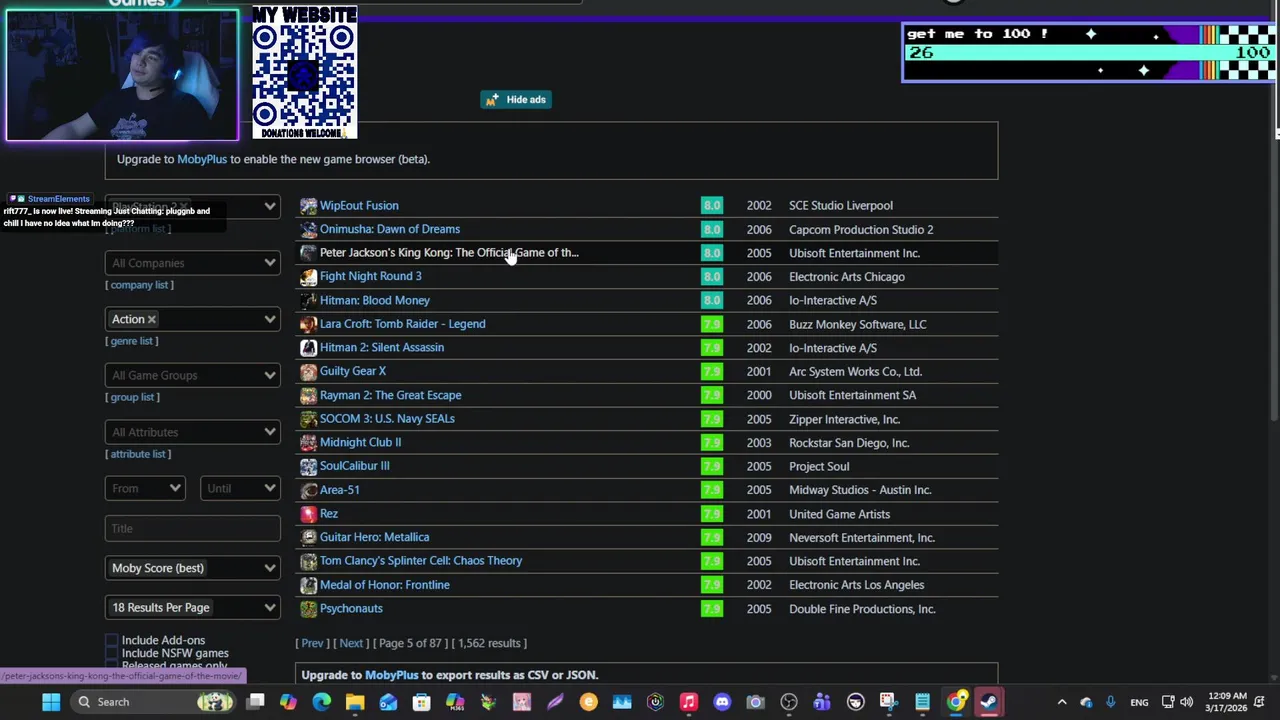This screenshot has height=720, width=1280.
Task: Click the ENG language indicator
Action: pos(1139,702)
